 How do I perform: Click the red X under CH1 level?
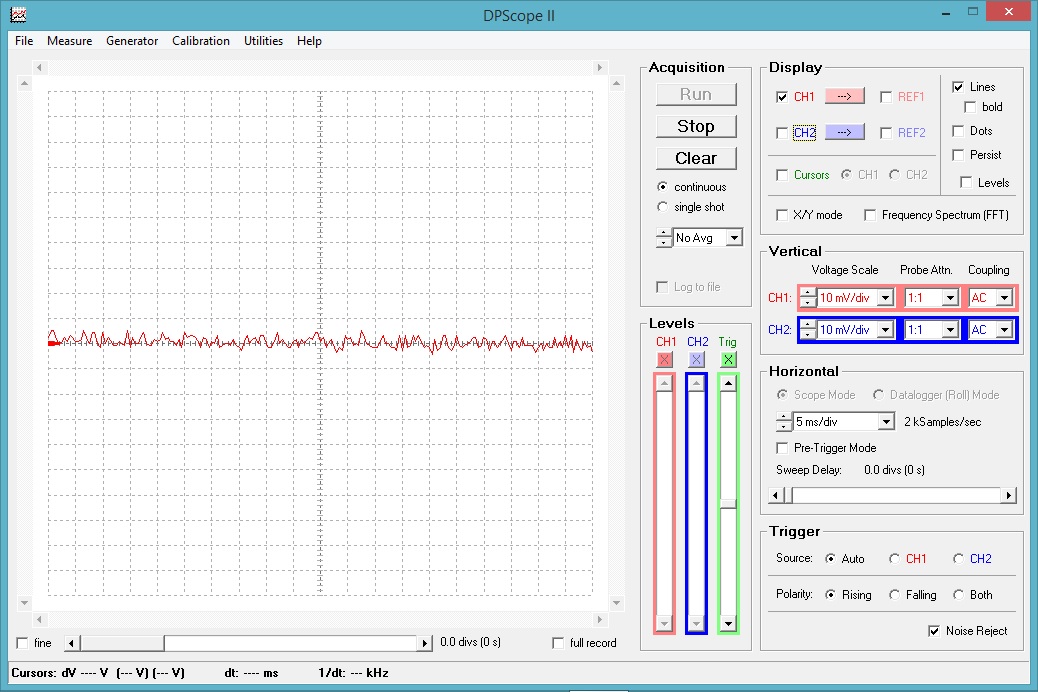coord(665,360)
